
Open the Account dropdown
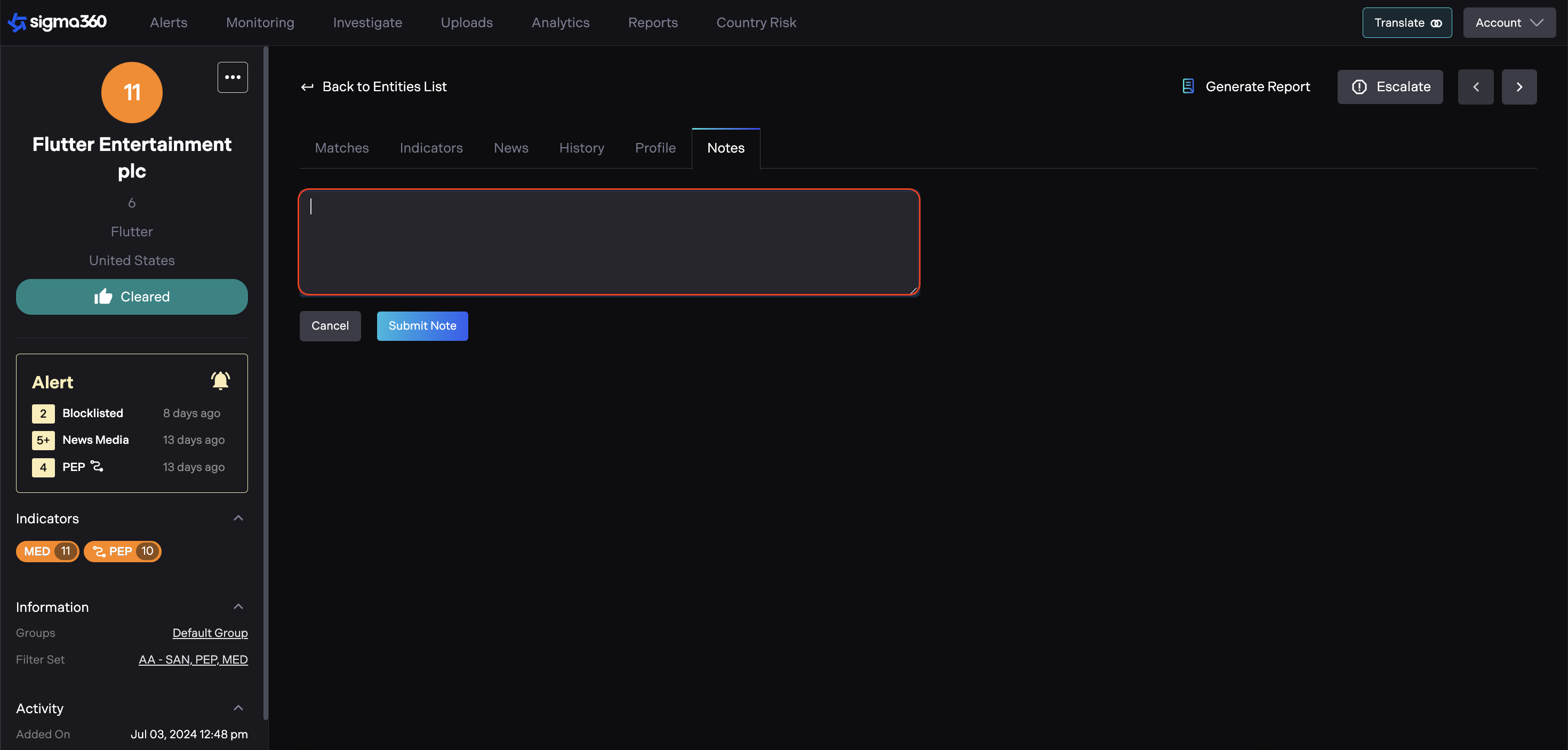[x=1509, y=23]
